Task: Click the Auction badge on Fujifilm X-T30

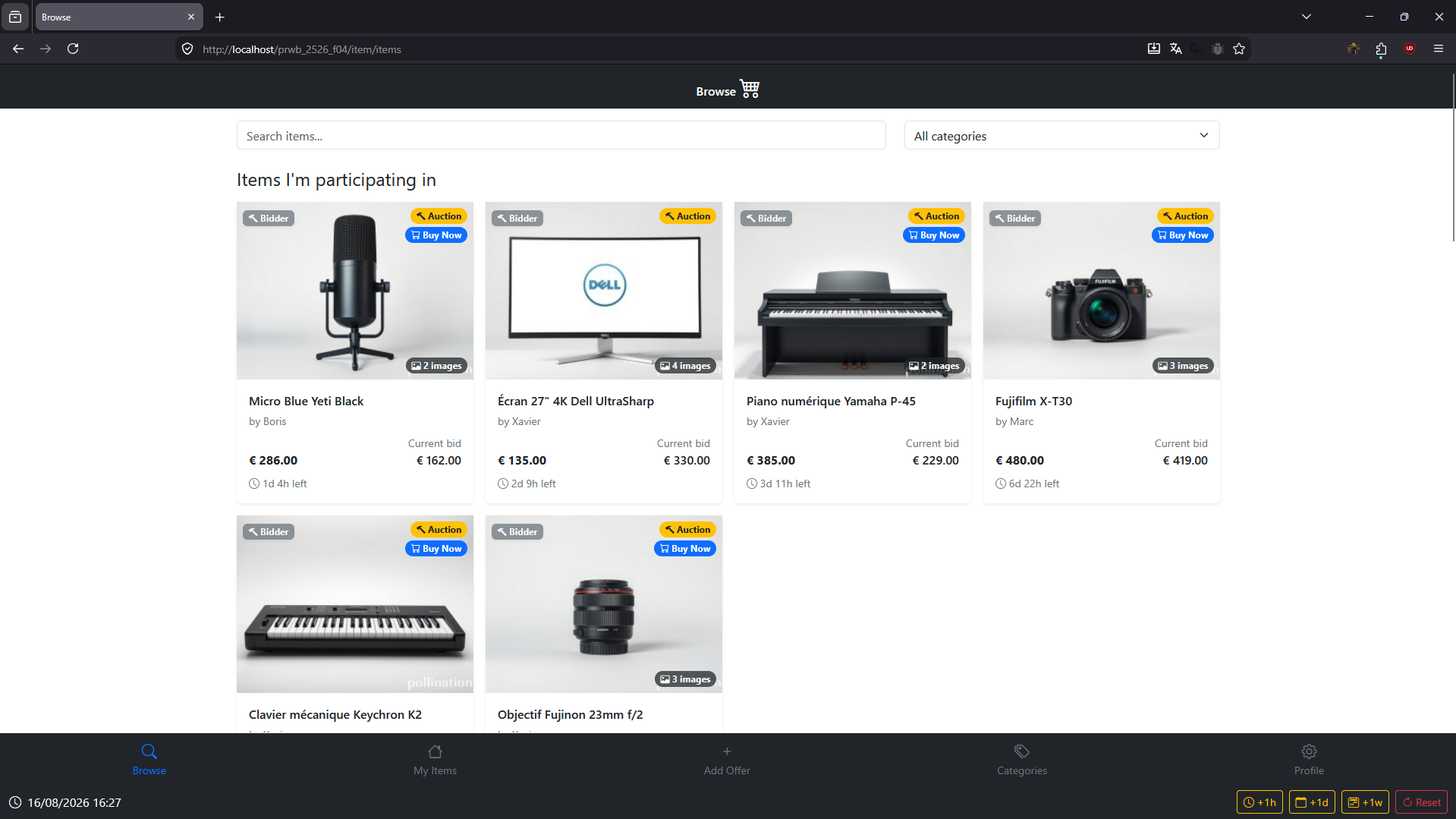Action: (1185, 216)
